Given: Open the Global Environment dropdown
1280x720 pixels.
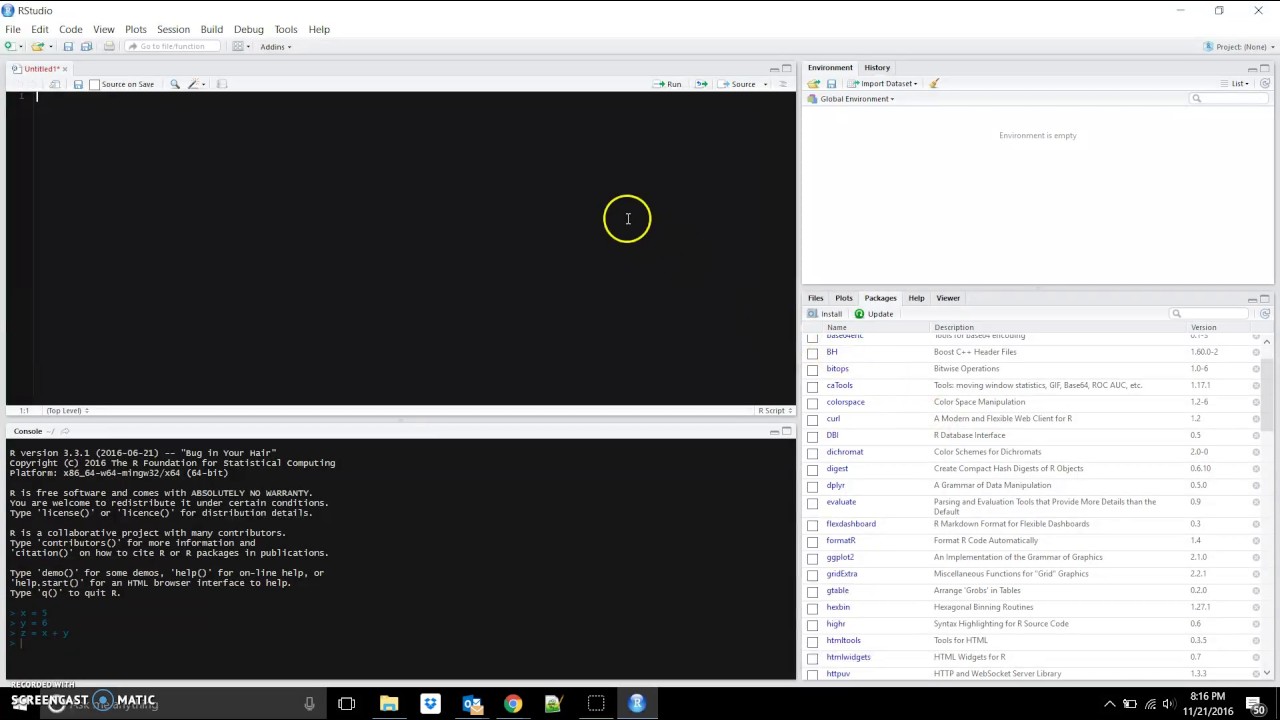Looking at the screenshot, I should pyautogui.click(x=851, y=99).
